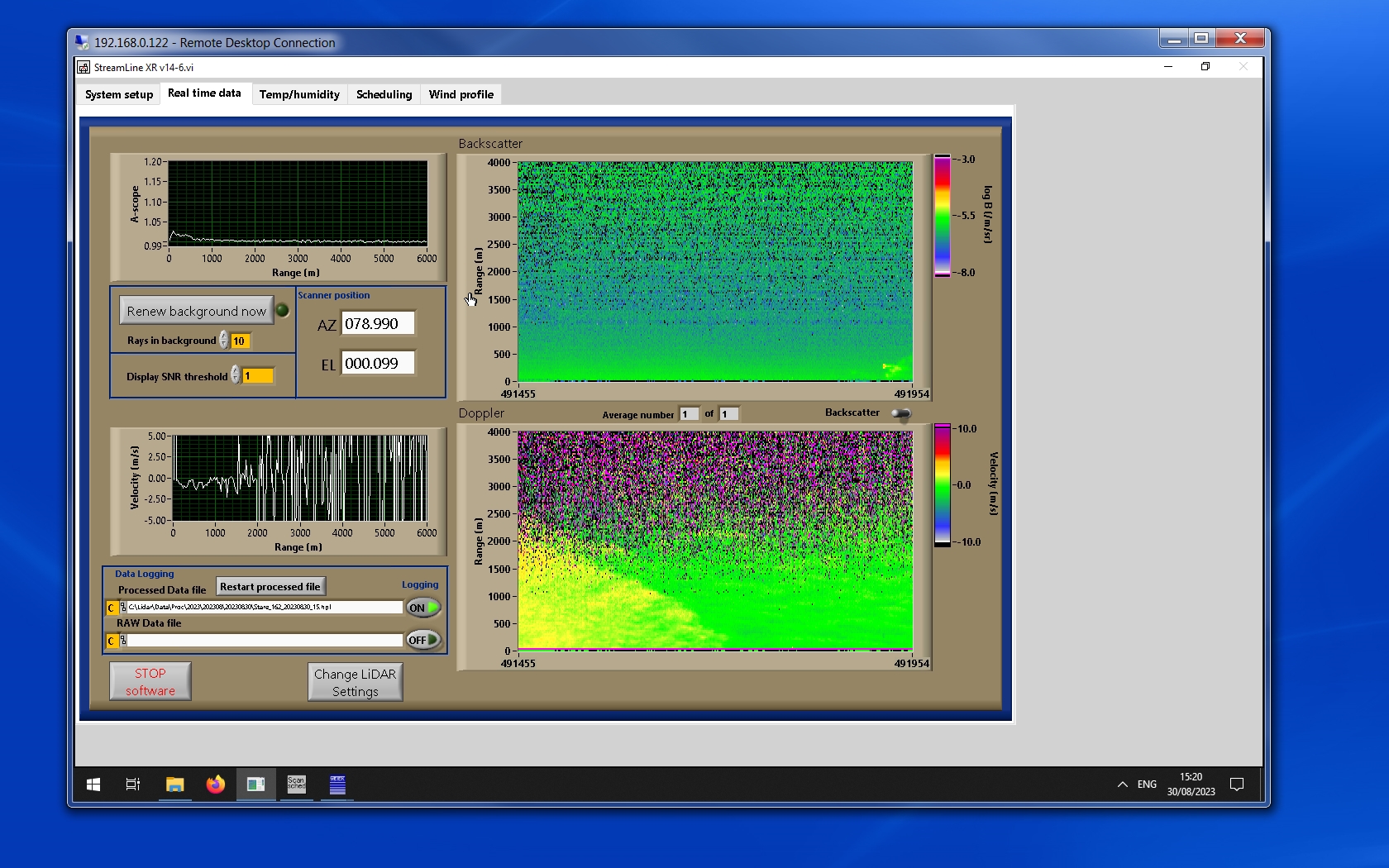The height and width of the screenshot is (868, 1389).
Task: Click the Backscatter log B color scale
Action: point(943,216)
